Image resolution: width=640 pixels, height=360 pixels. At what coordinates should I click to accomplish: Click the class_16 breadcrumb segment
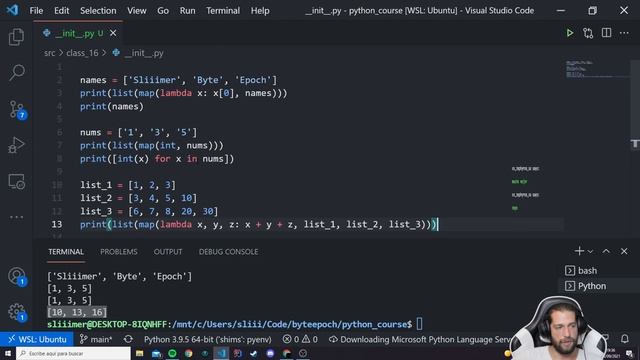click(x=82, y=53)
